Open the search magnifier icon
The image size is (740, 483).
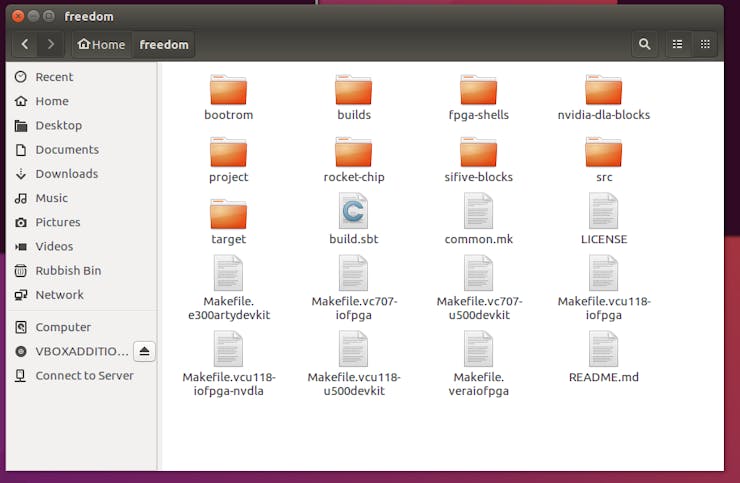(644, 44)
